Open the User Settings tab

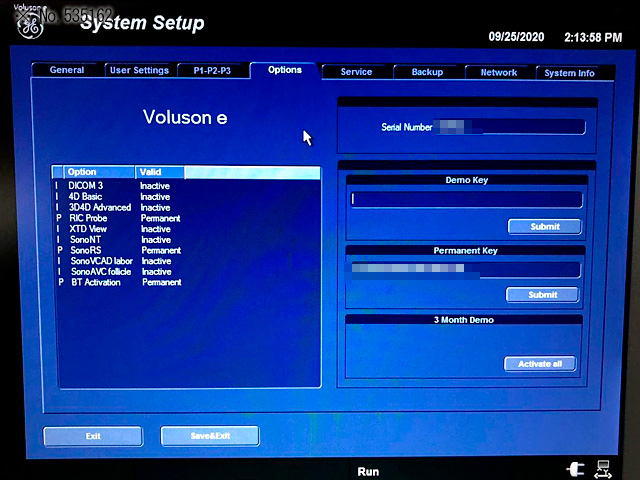[x=139, y=70]
